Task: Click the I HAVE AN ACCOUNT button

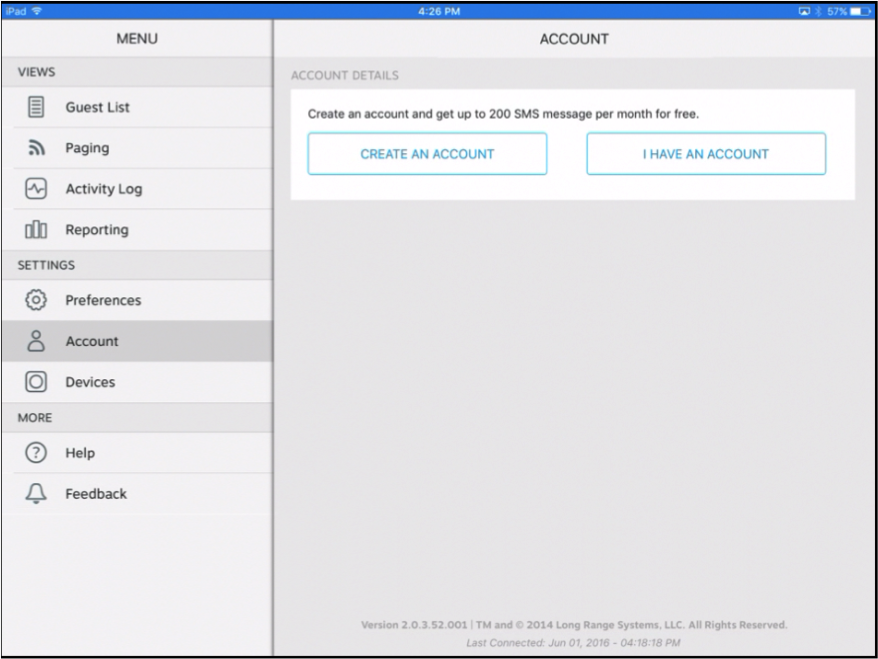Action: (706, 154)
